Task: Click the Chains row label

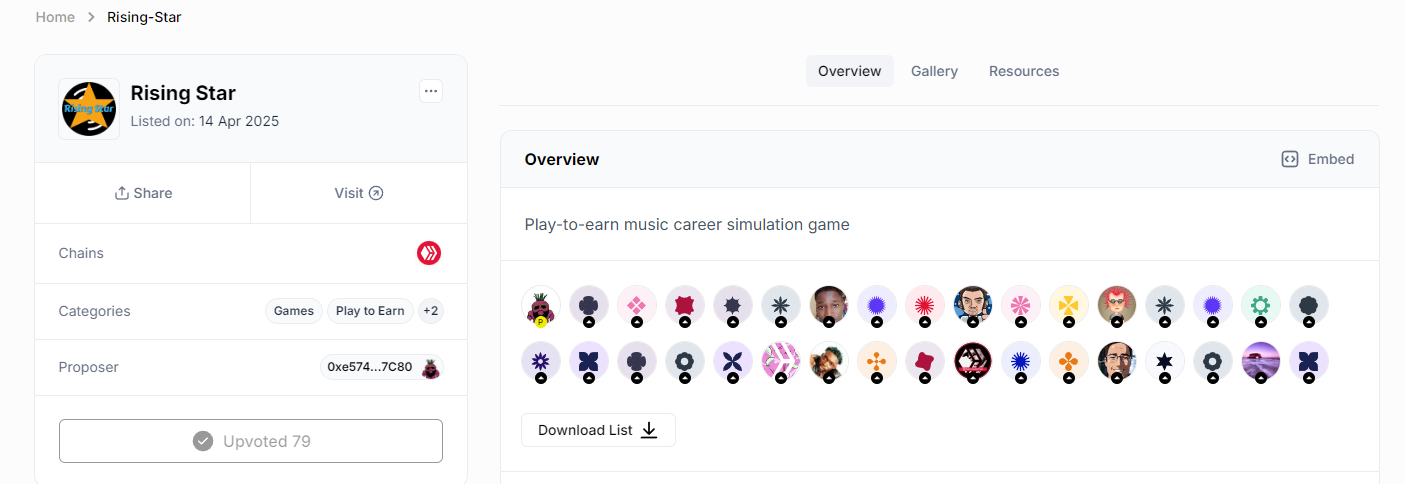Action: 81,253
